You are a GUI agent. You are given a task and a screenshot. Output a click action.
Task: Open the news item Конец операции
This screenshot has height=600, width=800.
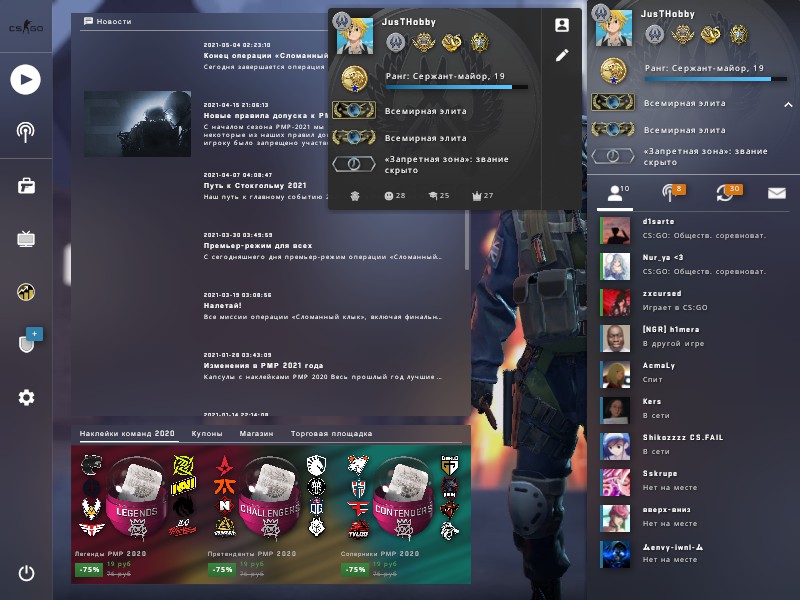point(265,55)
